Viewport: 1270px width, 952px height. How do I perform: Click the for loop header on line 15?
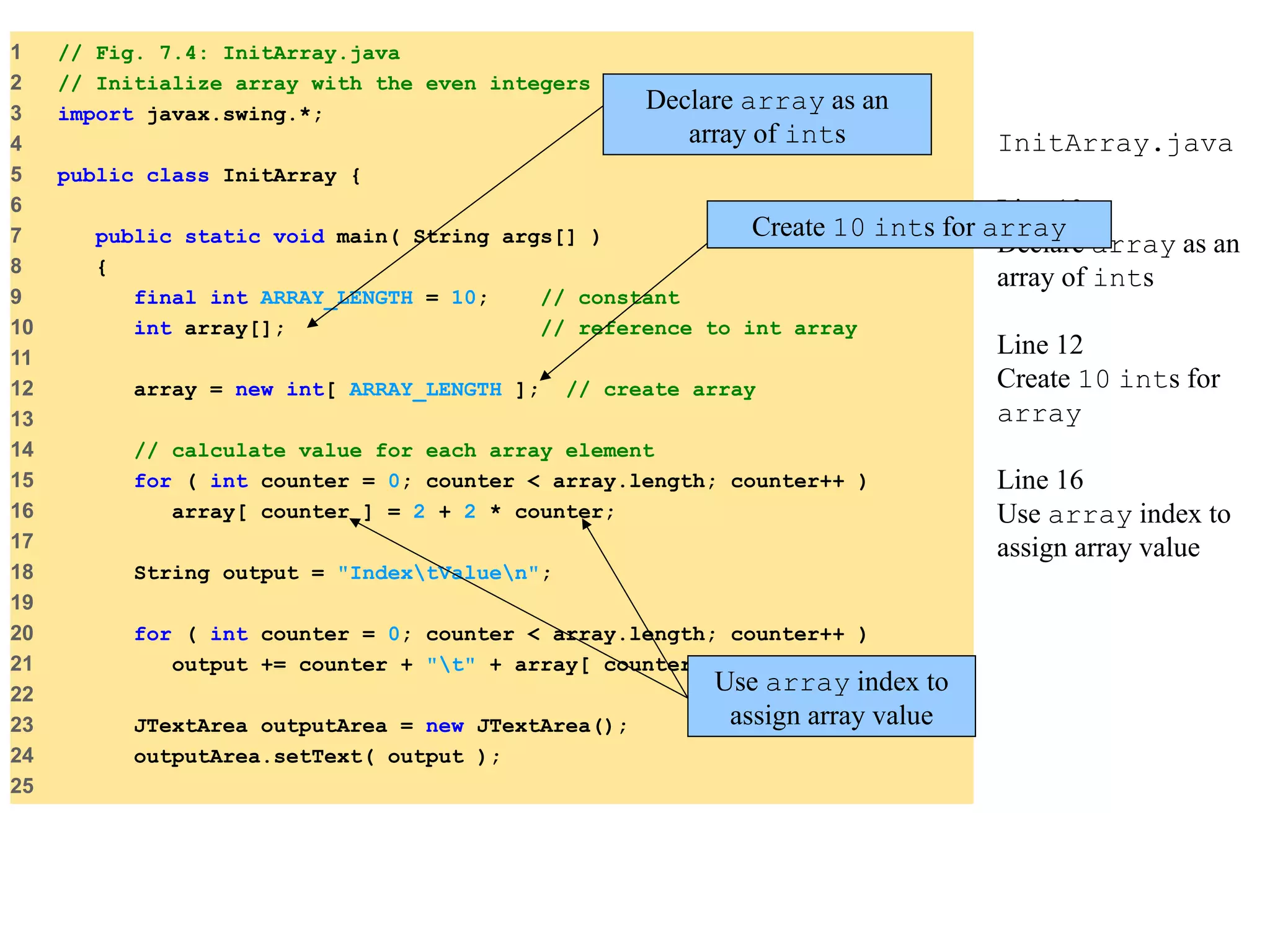[x=501, y=482]
